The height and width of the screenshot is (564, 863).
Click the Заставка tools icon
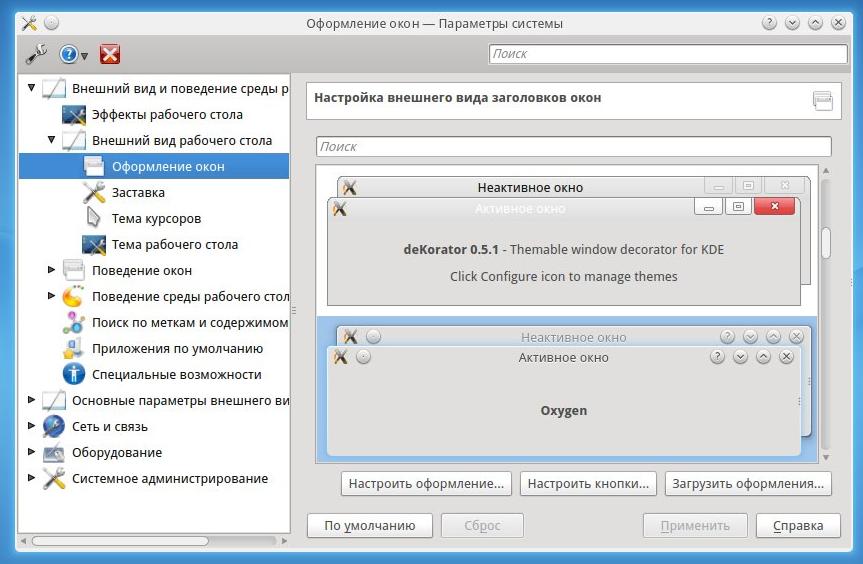click(x=94, y=193)
